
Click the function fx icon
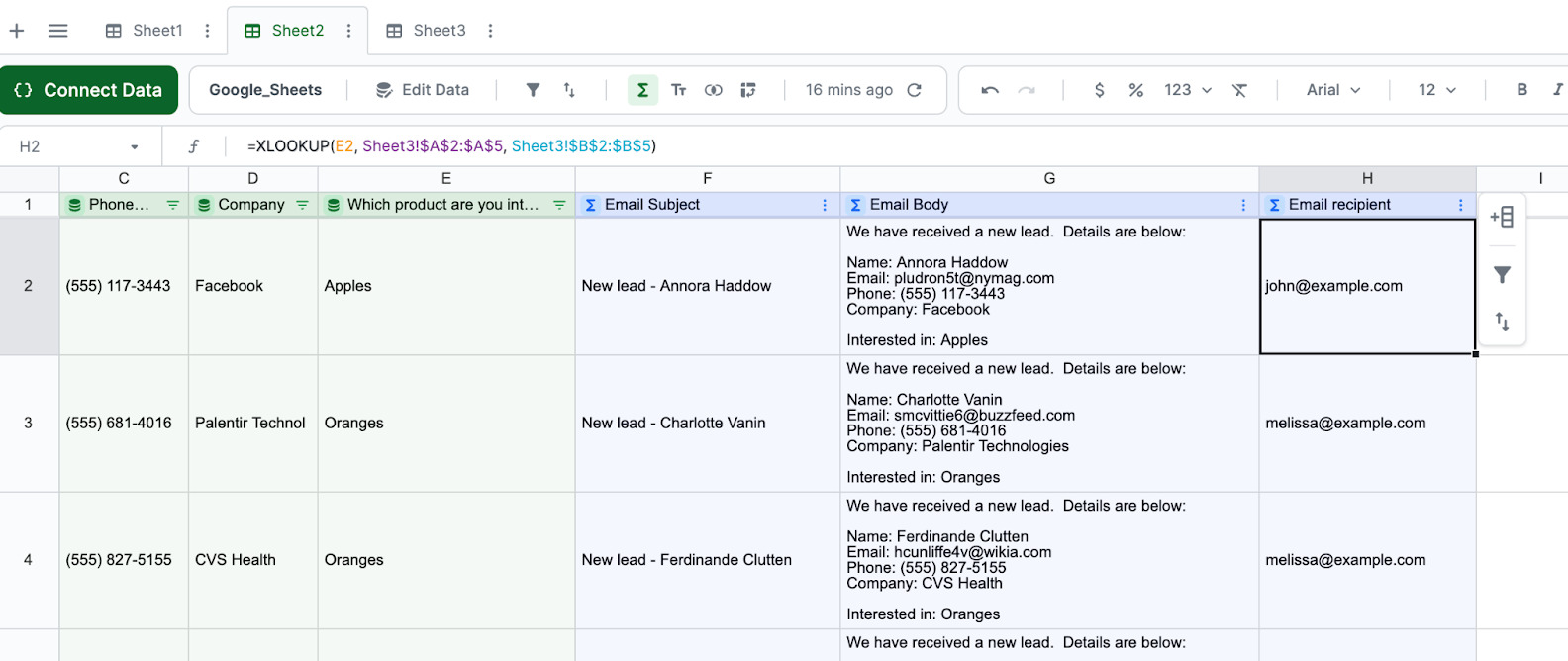coord(193,146)
